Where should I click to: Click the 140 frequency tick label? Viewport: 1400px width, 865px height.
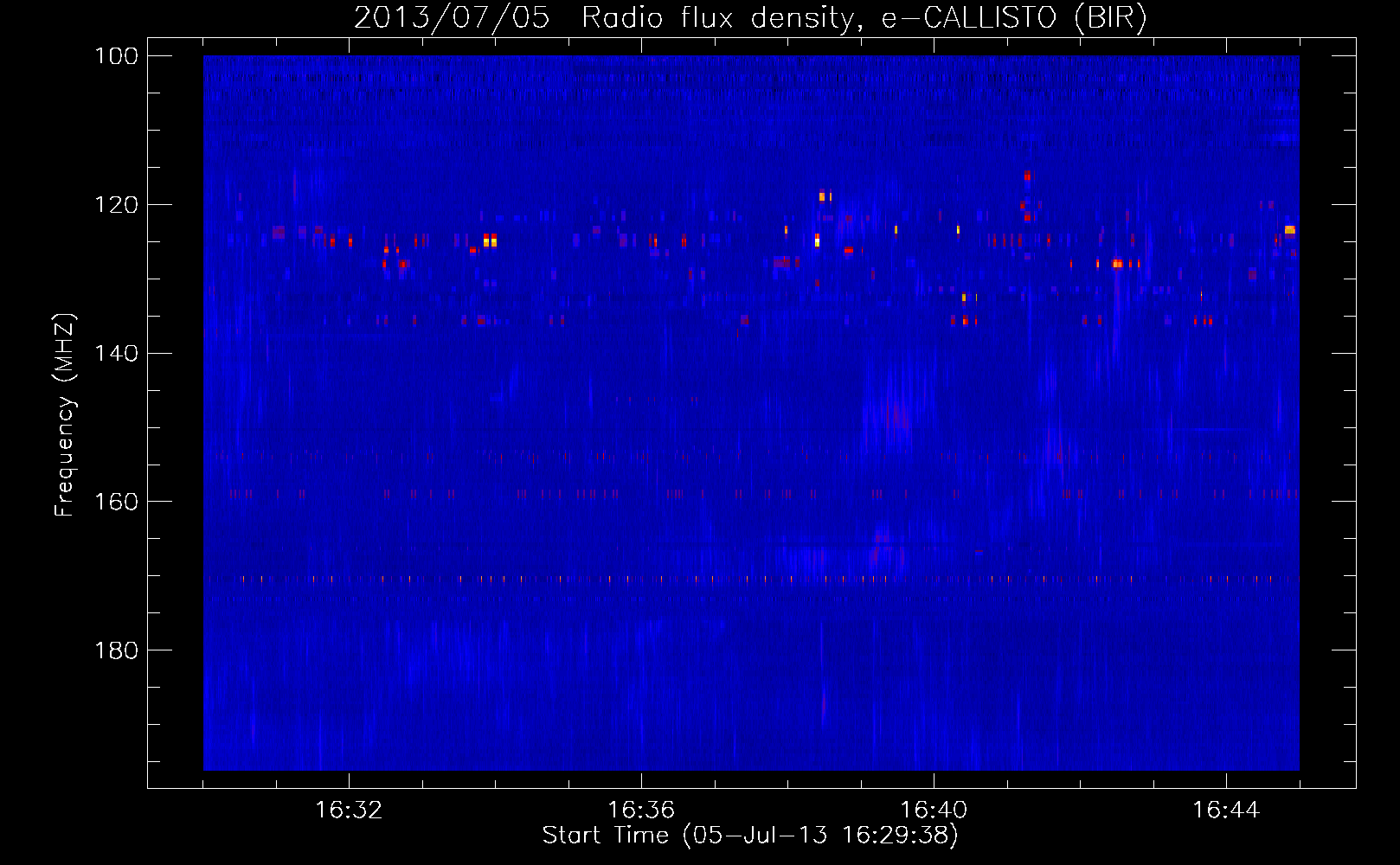pos(115,353)
